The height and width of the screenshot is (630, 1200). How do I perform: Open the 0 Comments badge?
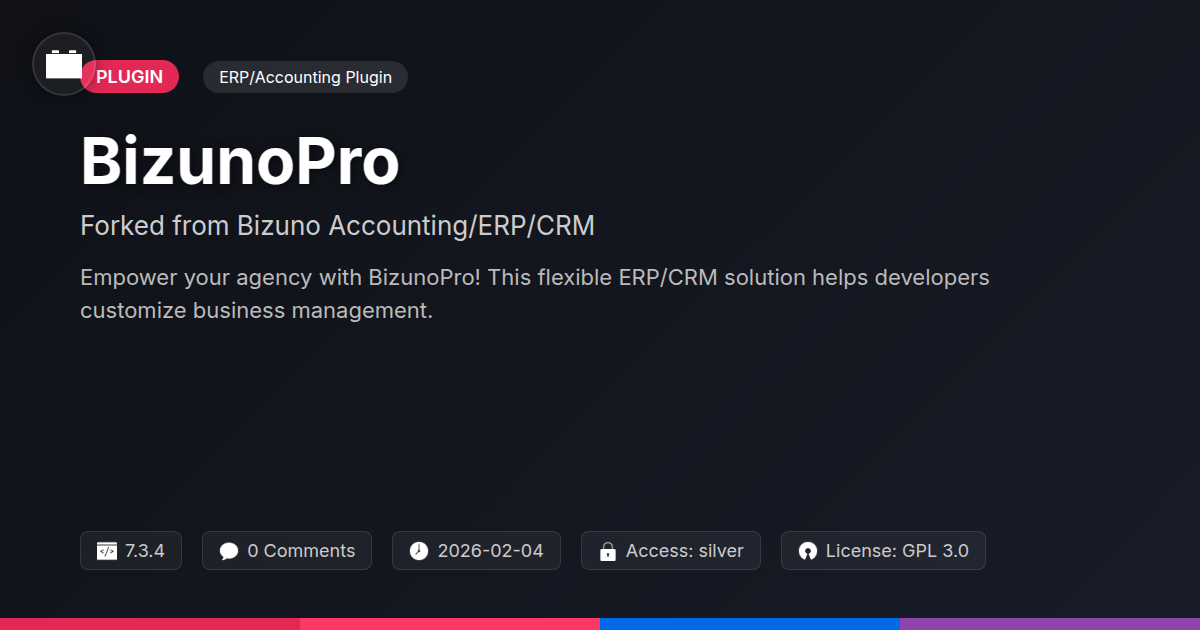pos(287,551)
